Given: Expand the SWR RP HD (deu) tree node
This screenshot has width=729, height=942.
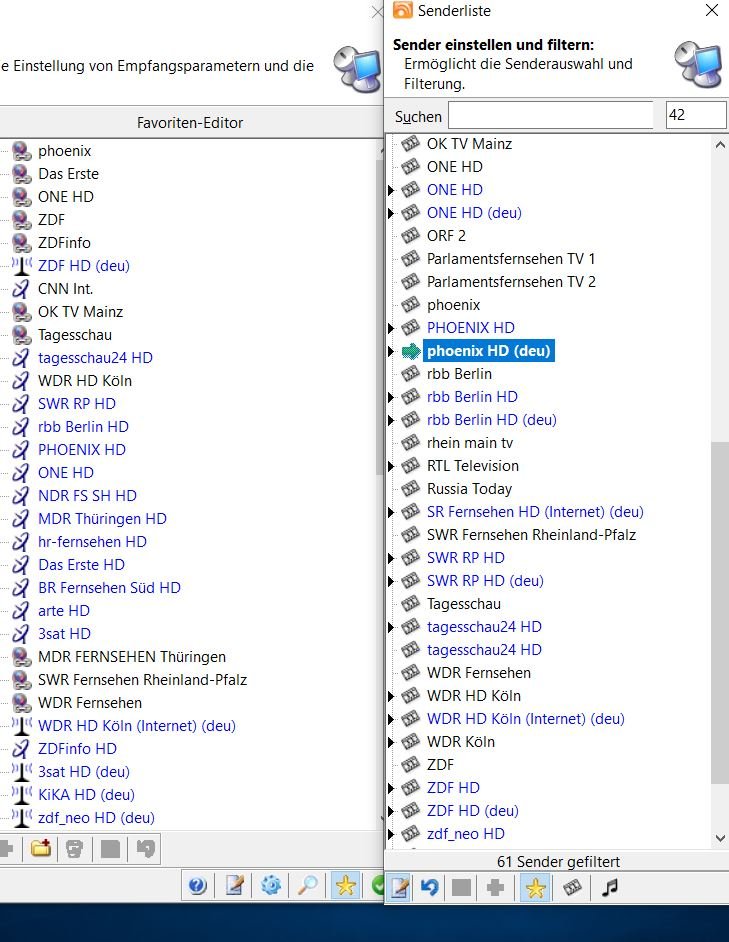Looking at the screenshot, I should point(392,581).
